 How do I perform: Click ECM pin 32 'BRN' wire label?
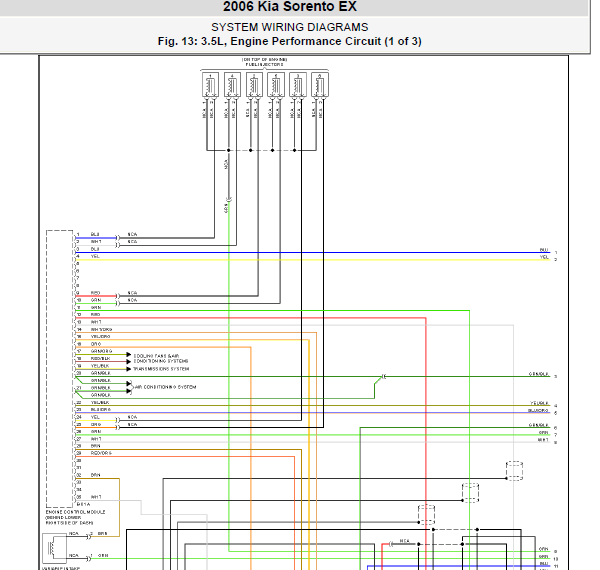[95, 475]
